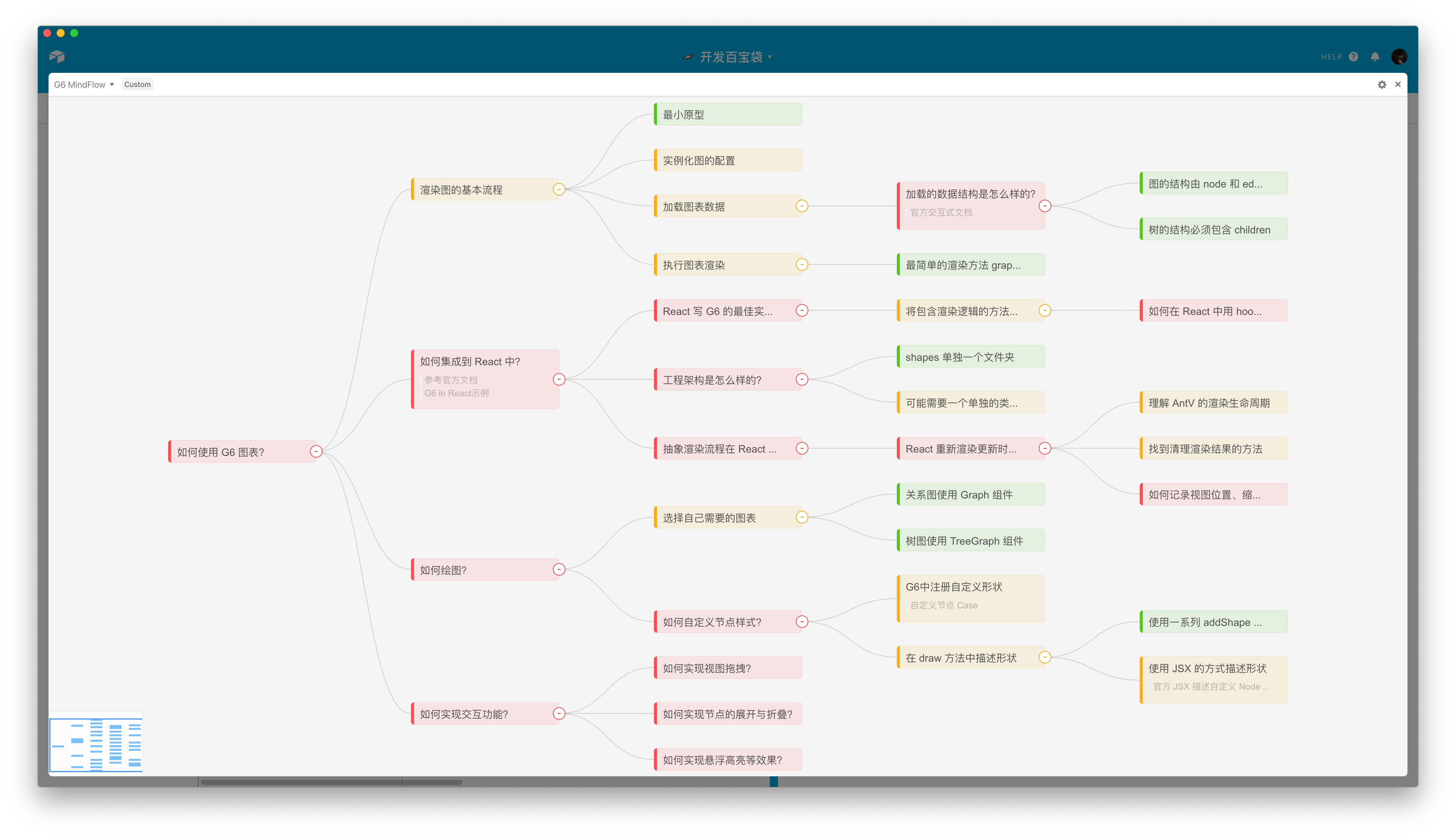Click the minimap thumbnail in the corner
The image size is (1456, 837).
click(96, 744)
